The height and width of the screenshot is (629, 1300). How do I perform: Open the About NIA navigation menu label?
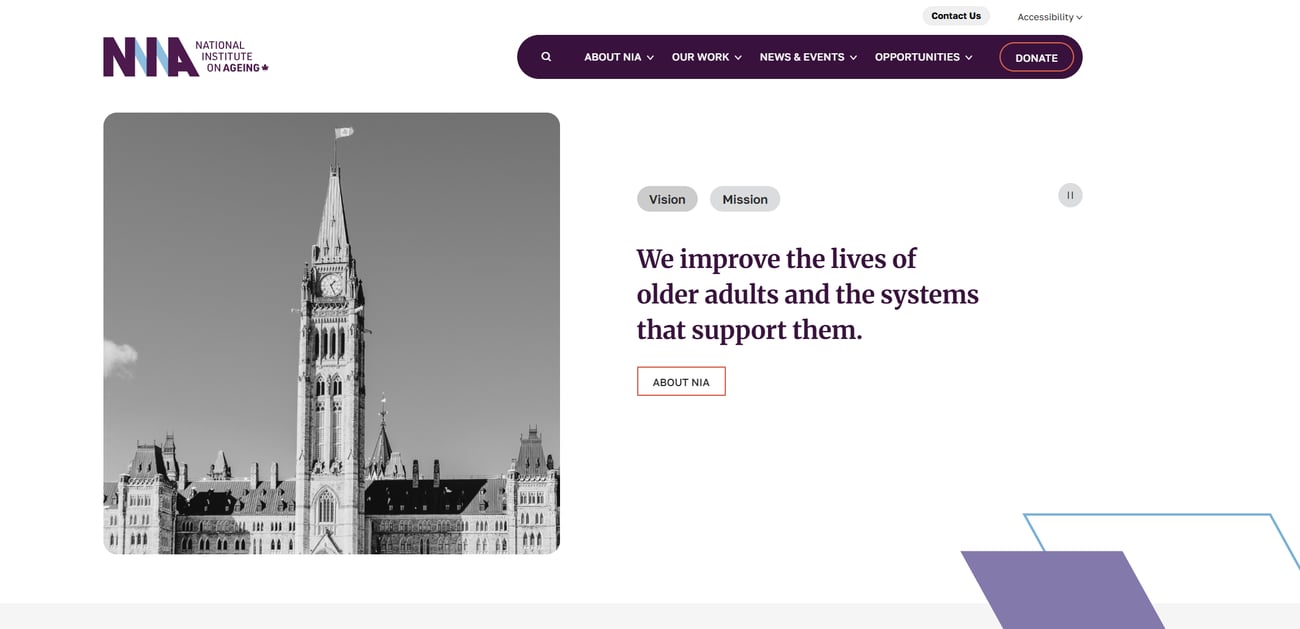tap(612, 57)
